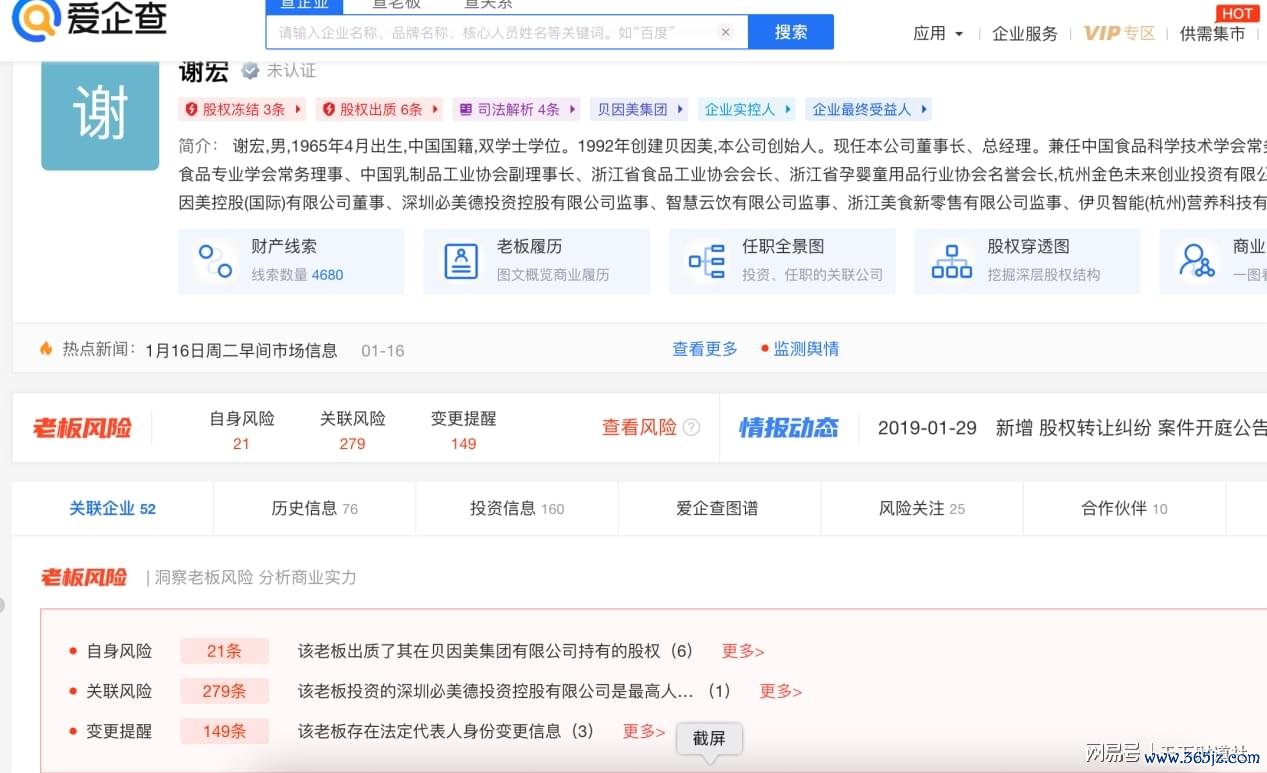Click the help question mark beside 查看风险
This screenshot has height=773, width=1267.
tap(691, 427)
